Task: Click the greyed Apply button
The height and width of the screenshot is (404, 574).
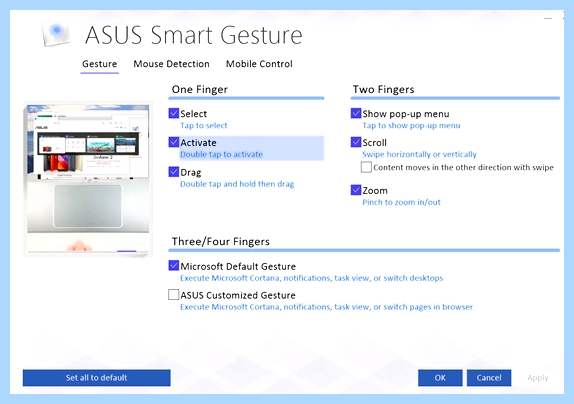Action: point(538,378)
